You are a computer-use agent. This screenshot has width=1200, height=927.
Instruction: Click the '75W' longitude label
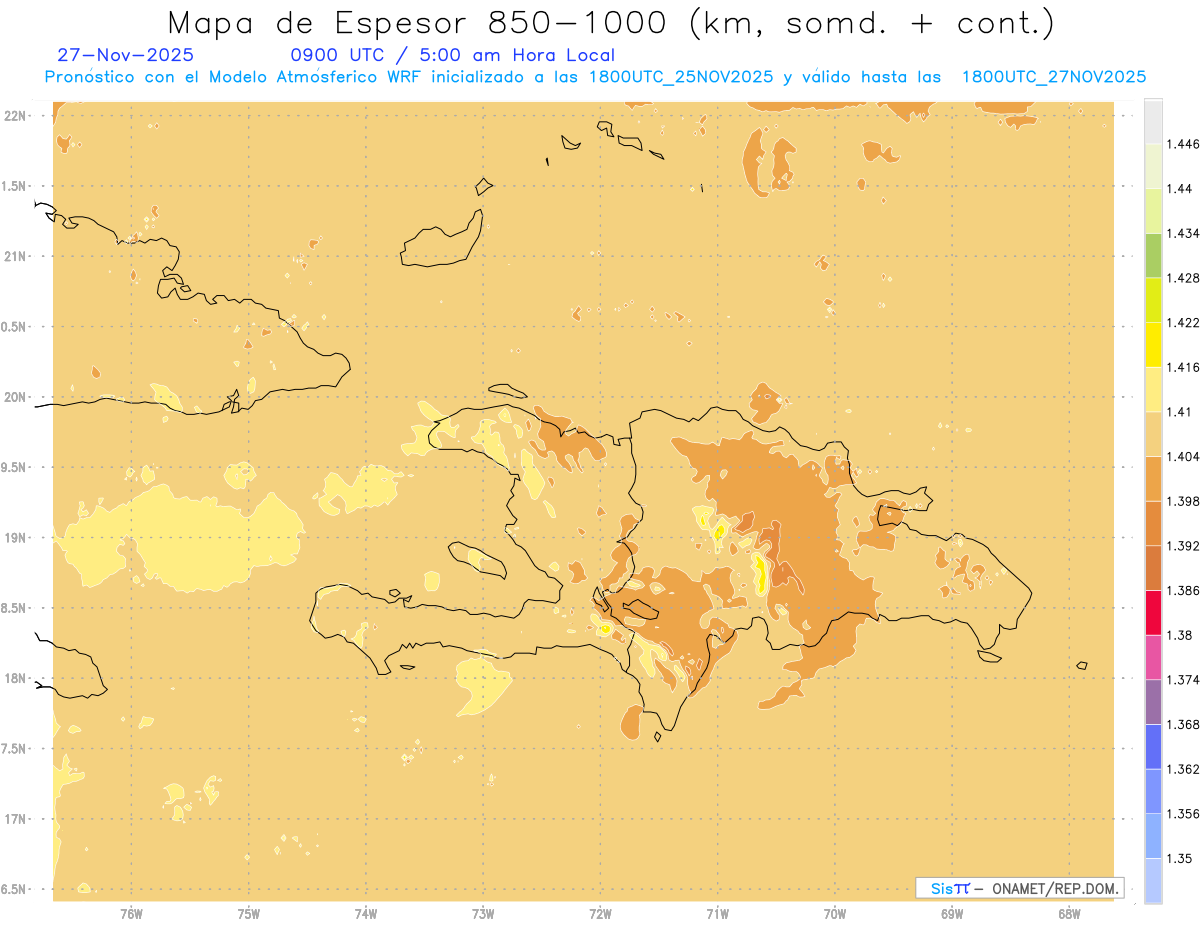(249, 915)
